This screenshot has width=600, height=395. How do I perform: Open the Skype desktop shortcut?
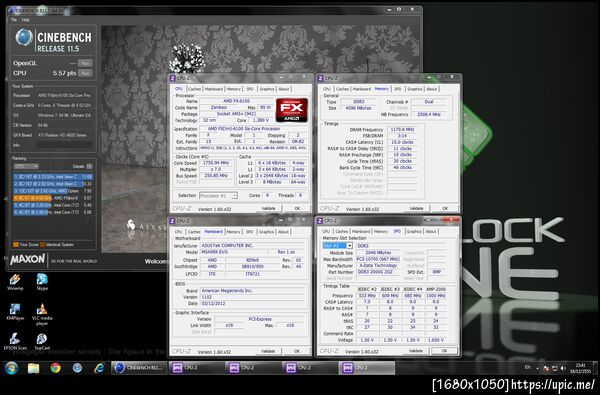pyautogui.click(x=42, y=282)
